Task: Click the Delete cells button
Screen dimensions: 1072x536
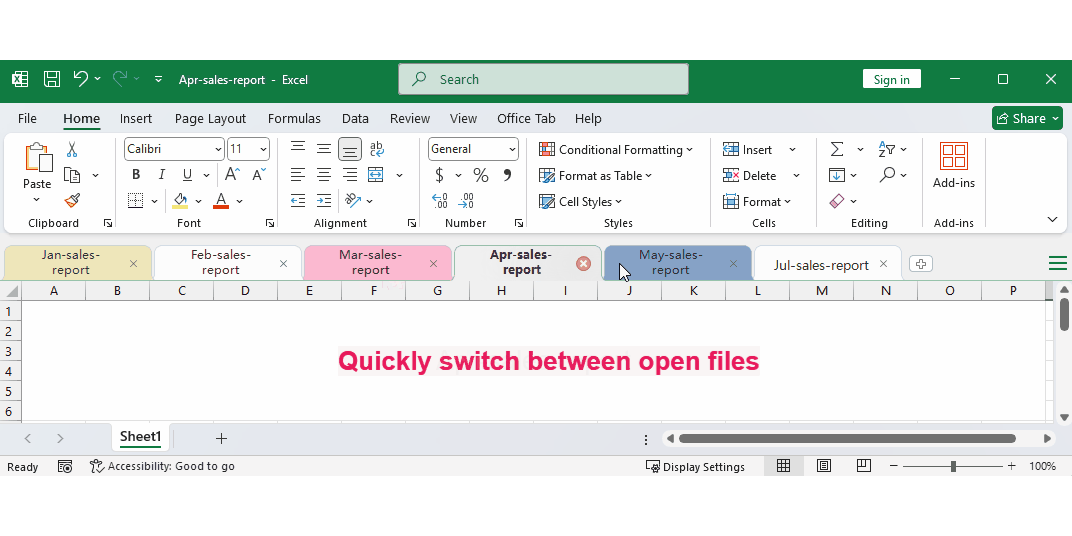Action: pos(749,176)
